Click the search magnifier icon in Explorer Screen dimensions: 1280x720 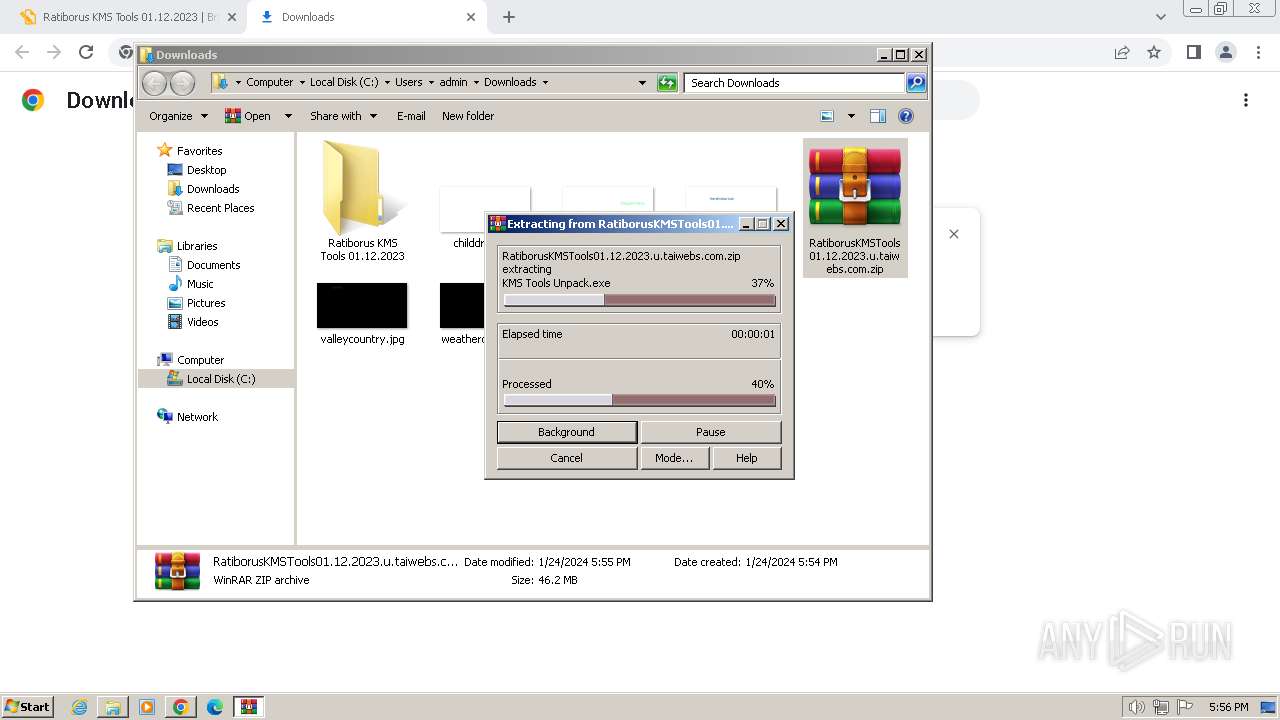[x=916, y=83]
